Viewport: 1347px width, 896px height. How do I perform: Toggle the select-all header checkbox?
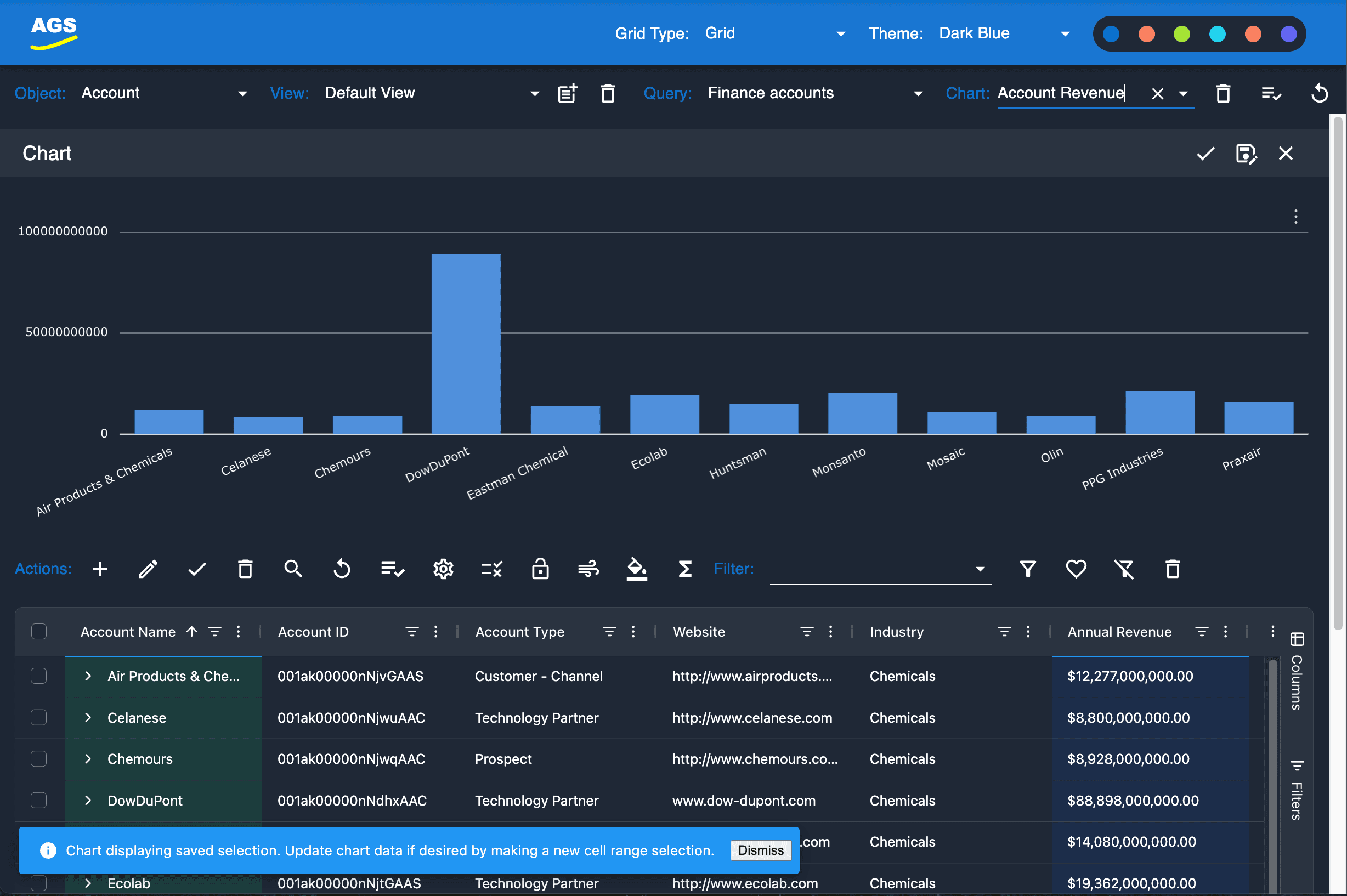(x=39, y=632)
